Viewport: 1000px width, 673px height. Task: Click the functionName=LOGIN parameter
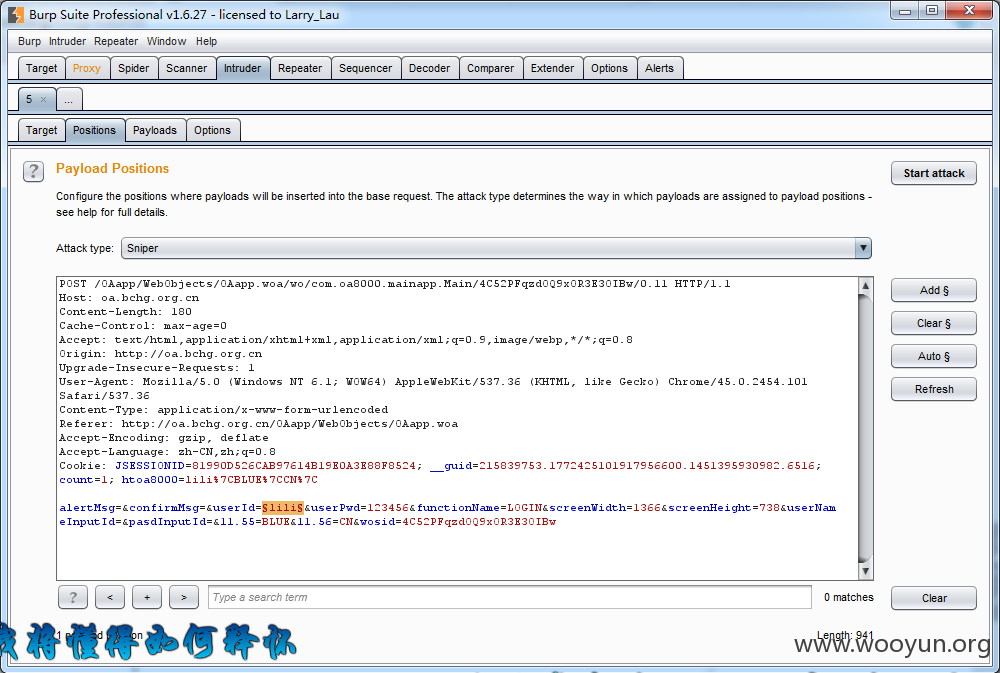point(480,508)
